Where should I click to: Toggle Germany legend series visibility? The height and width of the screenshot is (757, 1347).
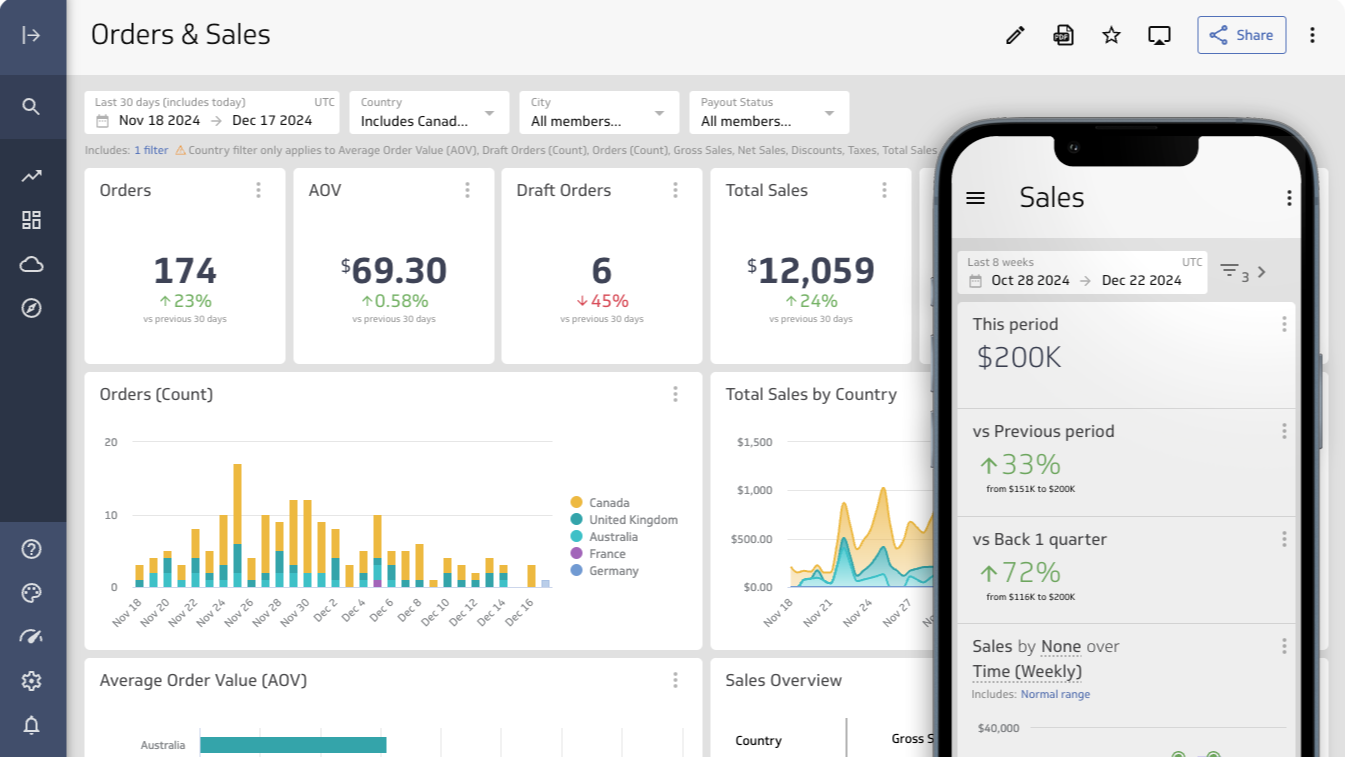coord(612,571)
